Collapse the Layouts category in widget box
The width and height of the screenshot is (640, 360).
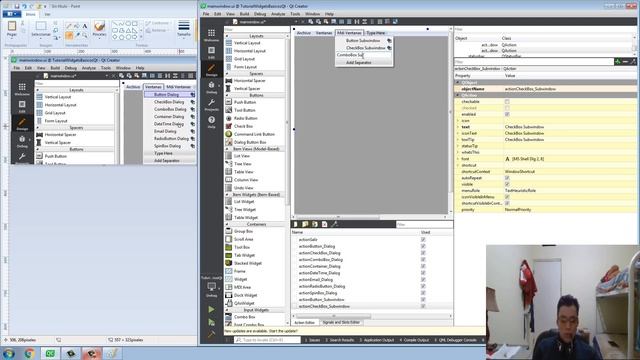(x=227, y=36)
